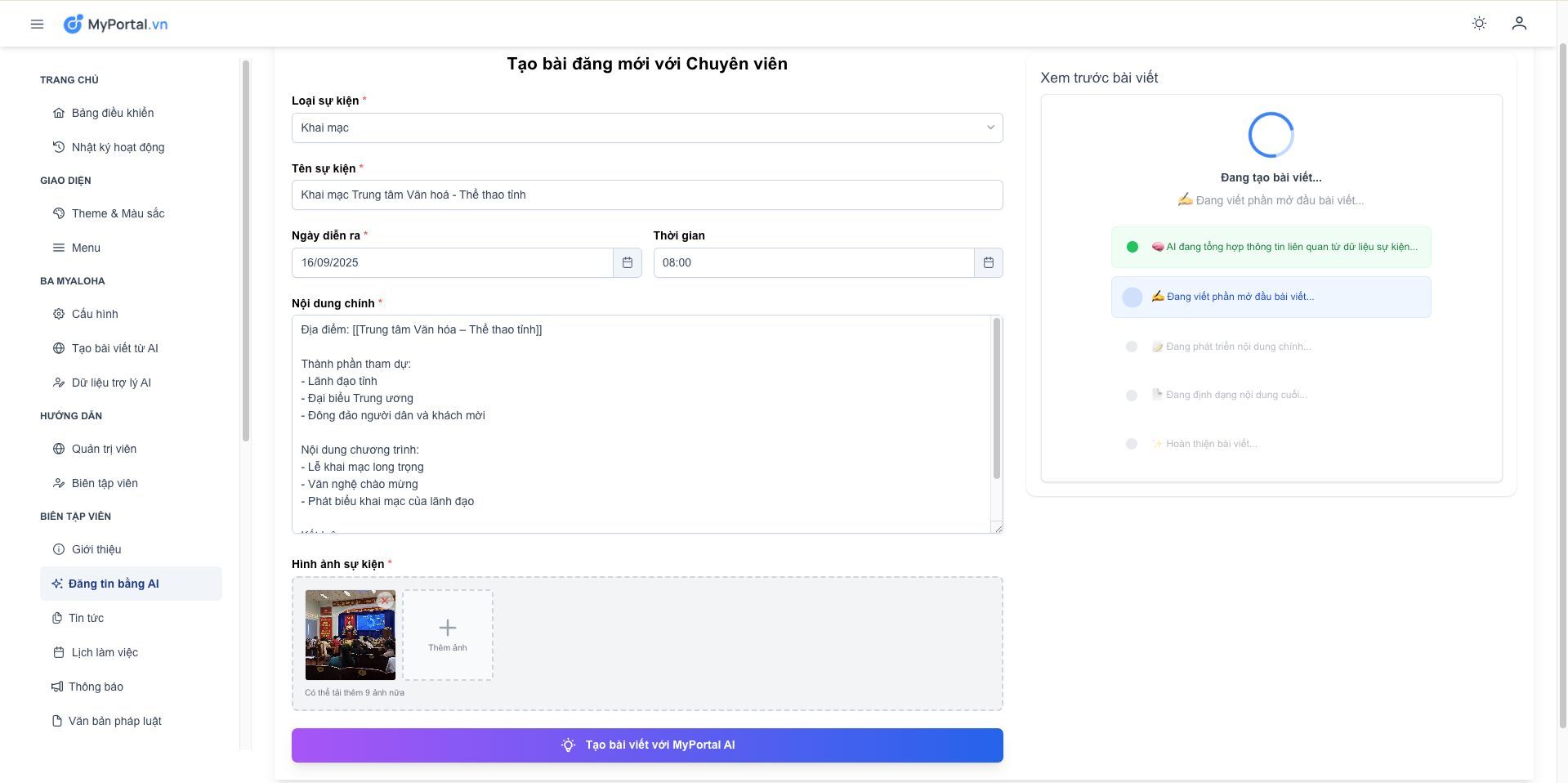Image resolution: width=1568 pixels, height=783 pixels.
Task: Open Bảng điều khiển in sidebar
Action: (112, 113)
